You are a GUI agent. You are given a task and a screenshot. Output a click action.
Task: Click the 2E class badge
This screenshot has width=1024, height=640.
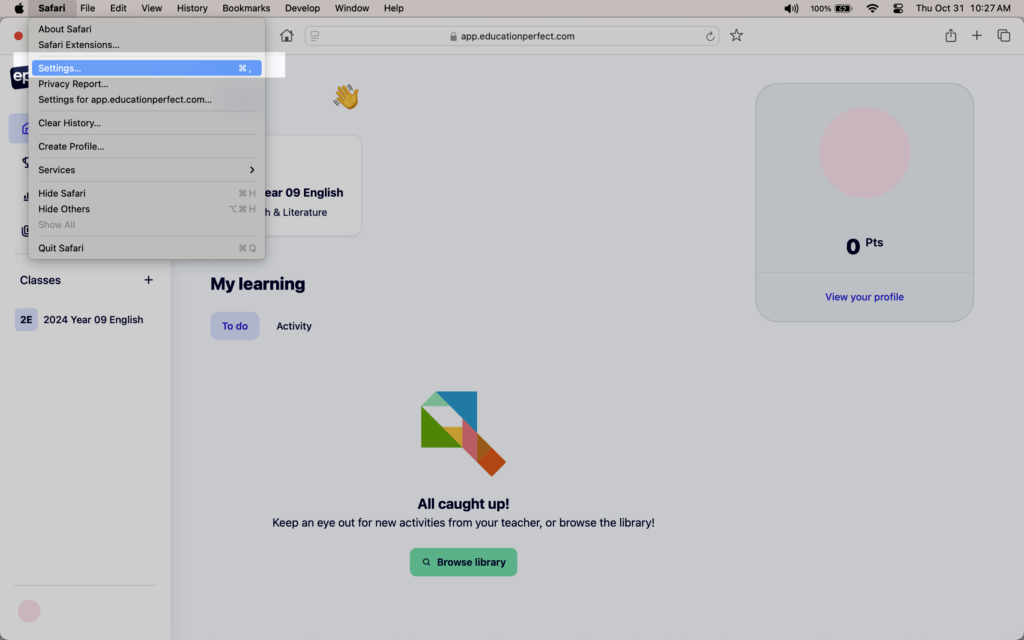pos(26,320)
